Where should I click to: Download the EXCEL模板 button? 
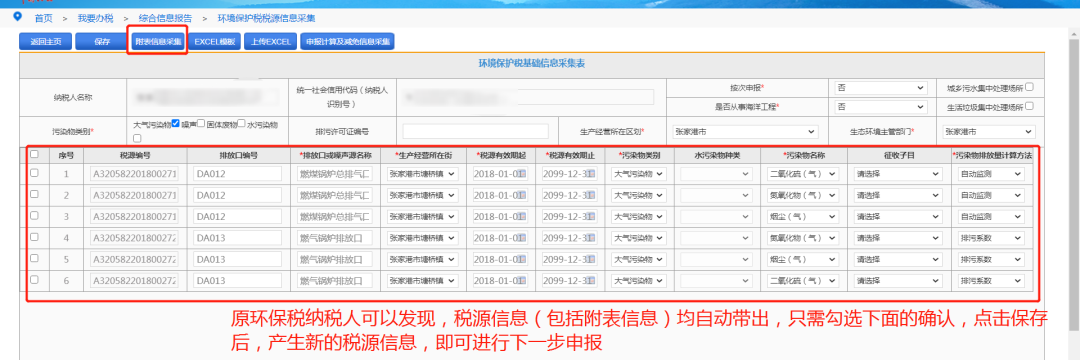click(215, 42)
